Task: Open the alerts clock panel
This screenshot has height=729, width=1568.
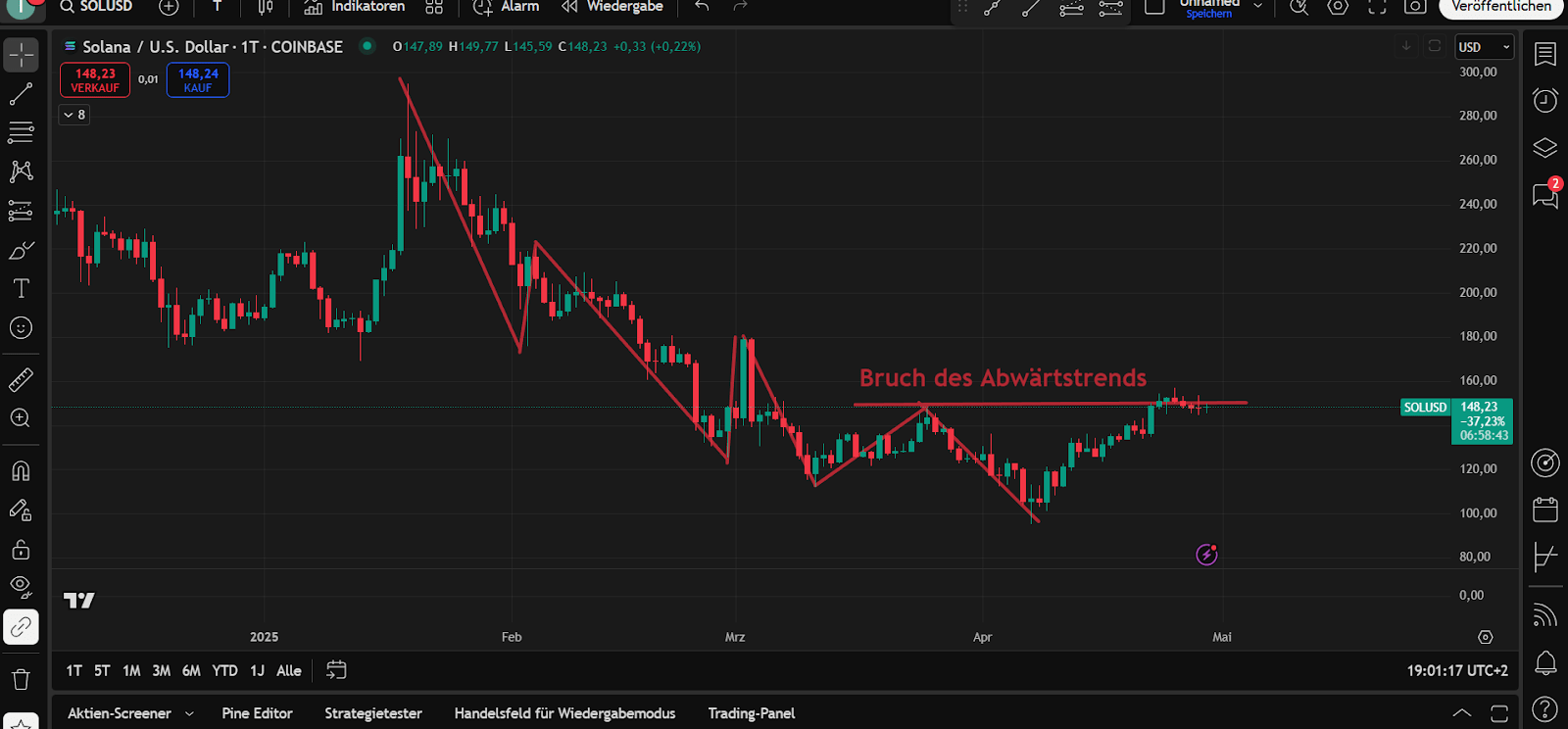Action: [1545, 100]
